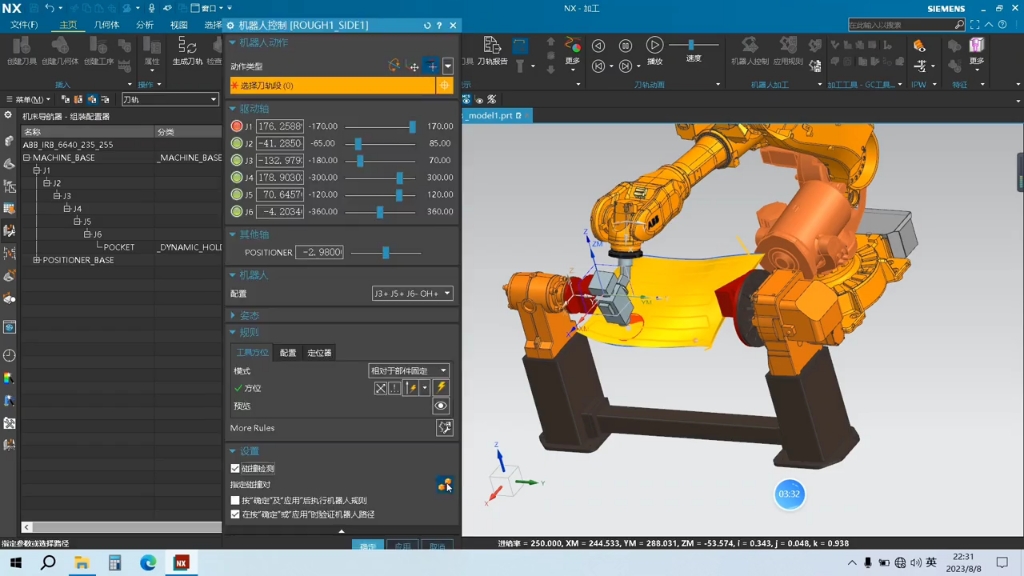The width and height of the screenshot is (1024, 576).
Task: Click the red J1 axis status indicator
Action: [236, 126]
